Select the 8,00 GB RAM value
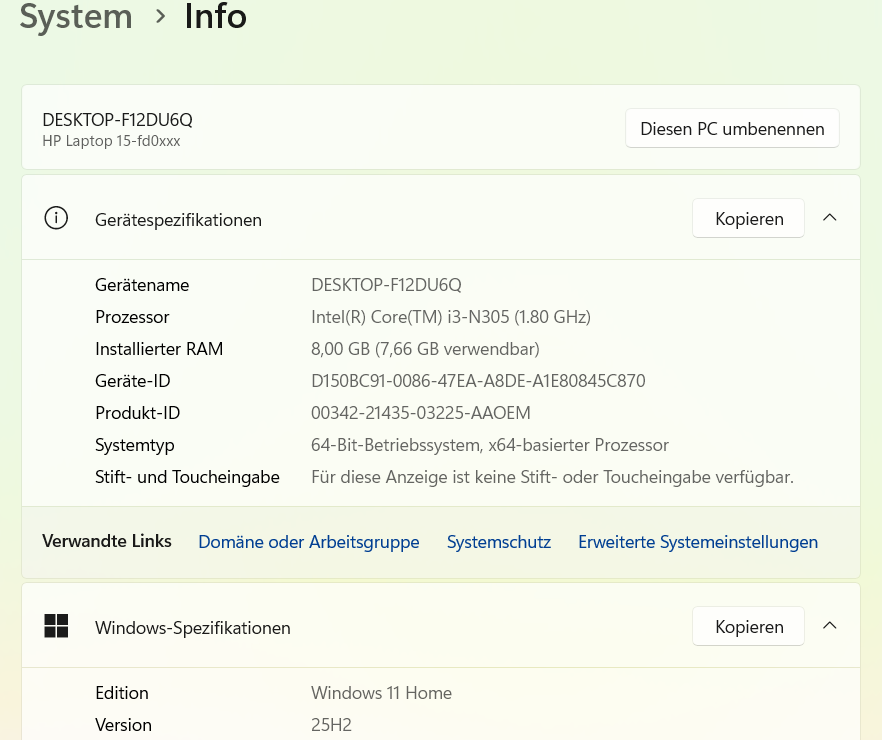882x740 pixels. click(425, 349)
